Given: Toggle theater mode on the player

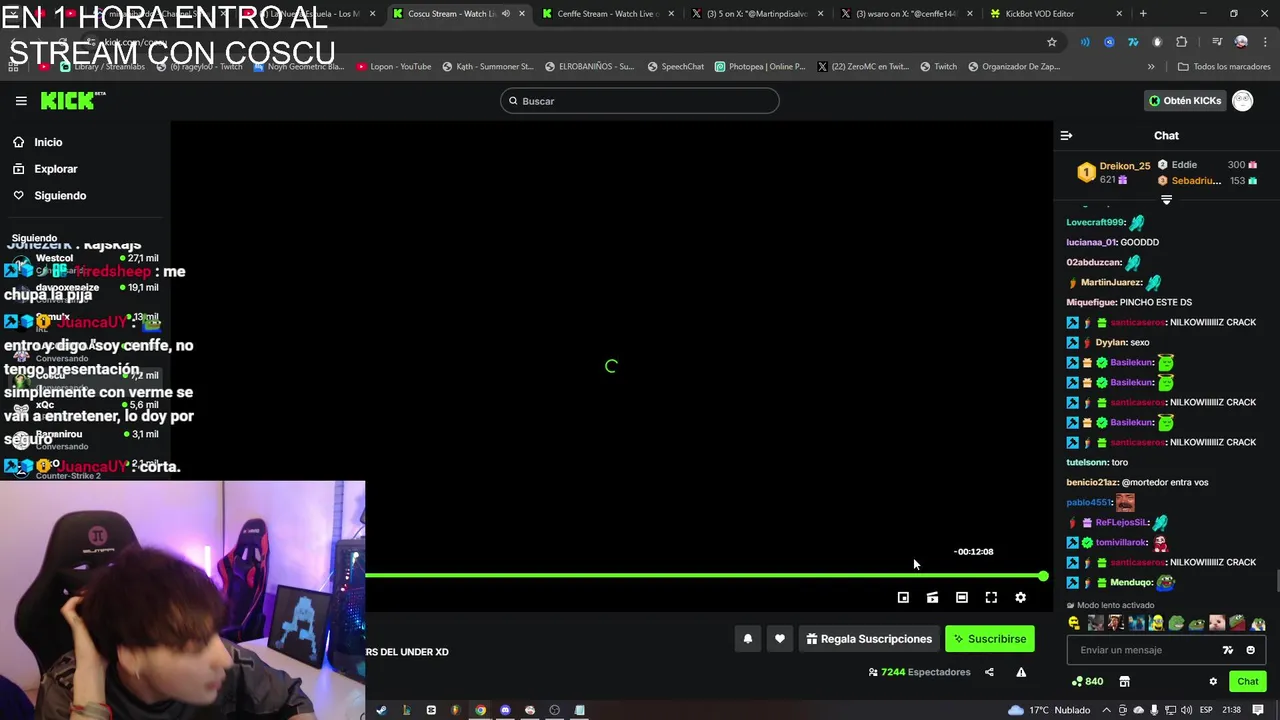Looking at the screenshot, I should [x=962, y=598].
